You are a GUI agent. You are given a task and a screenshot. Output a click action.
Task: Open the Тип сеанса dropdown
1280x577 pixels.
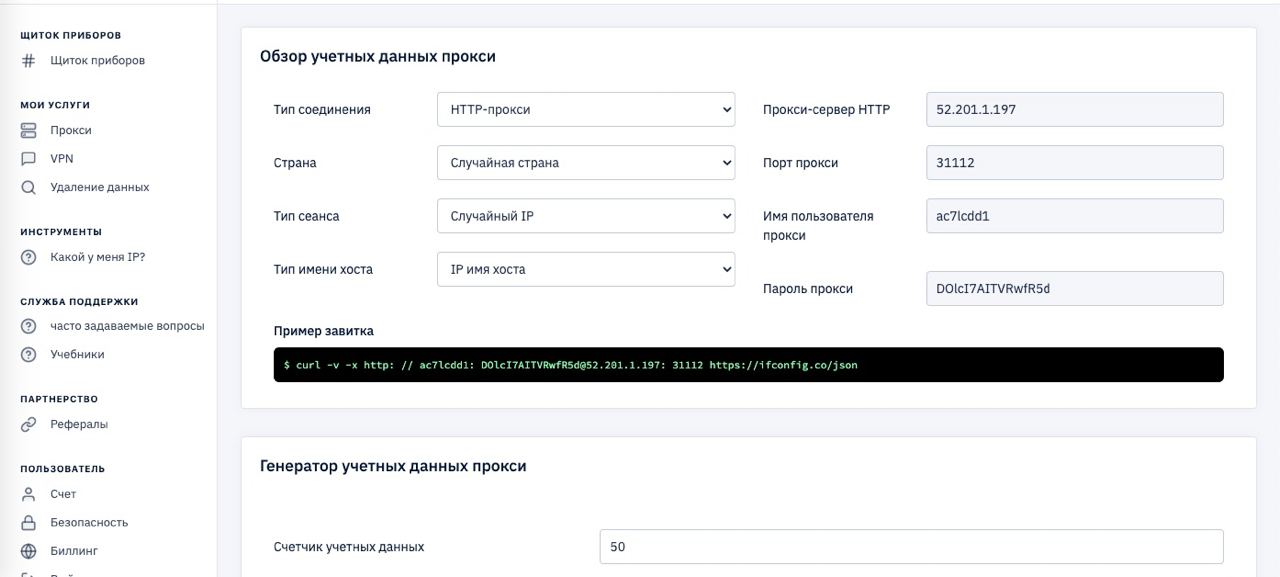pyautogui.click(x=585, y=216)
